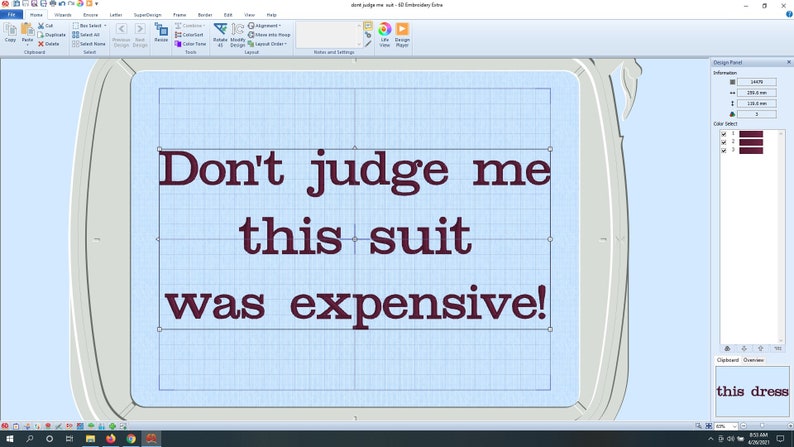Rotate the design 45 degrees

click(x=220, y=35)
